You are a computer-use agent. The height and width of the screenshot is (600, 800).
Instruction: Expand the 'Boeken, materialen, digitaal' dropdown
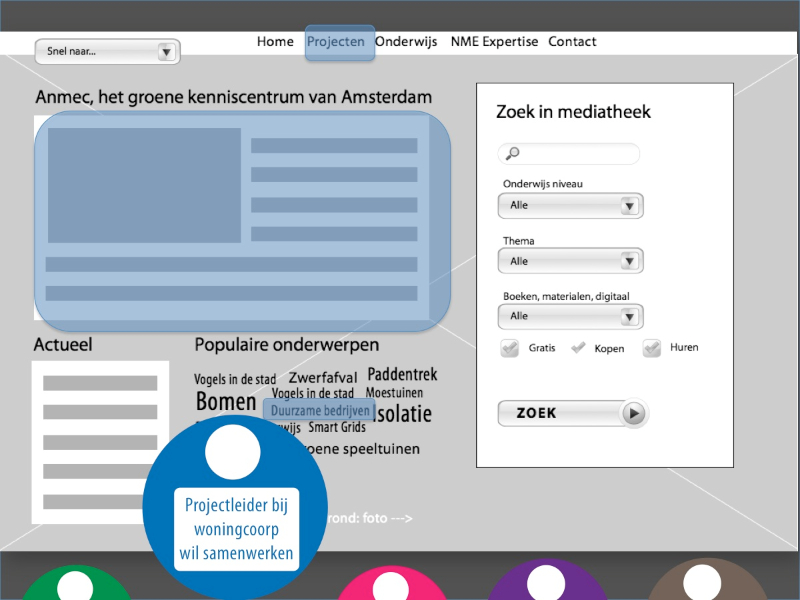tap(570, 317)
